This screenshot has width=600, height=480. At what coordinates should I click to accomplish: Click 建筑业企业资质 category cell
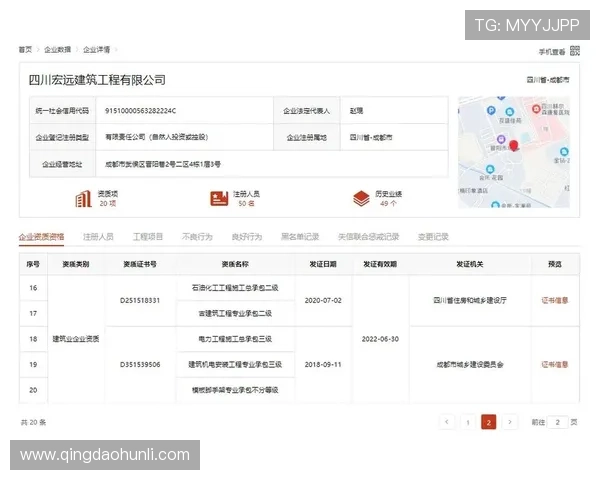76,339
